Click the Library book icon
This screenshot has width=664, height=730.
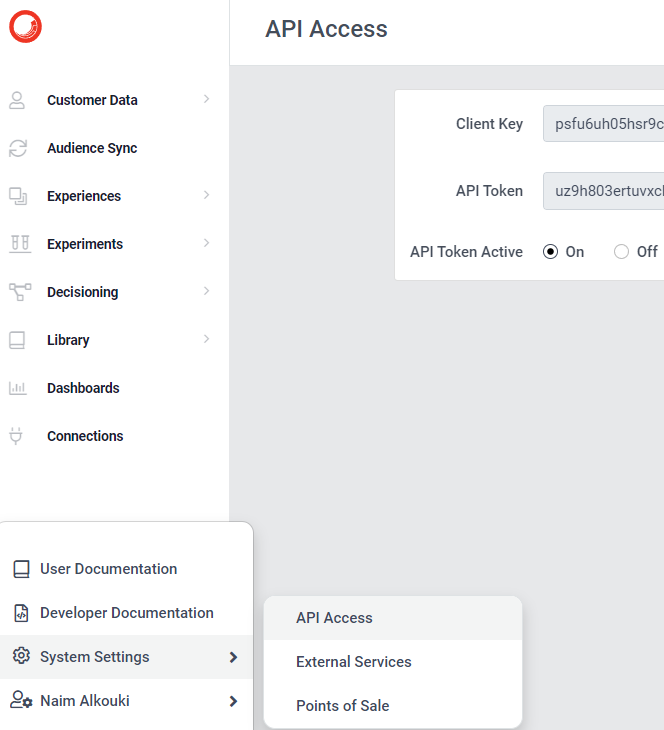click(x=17, y=340)
